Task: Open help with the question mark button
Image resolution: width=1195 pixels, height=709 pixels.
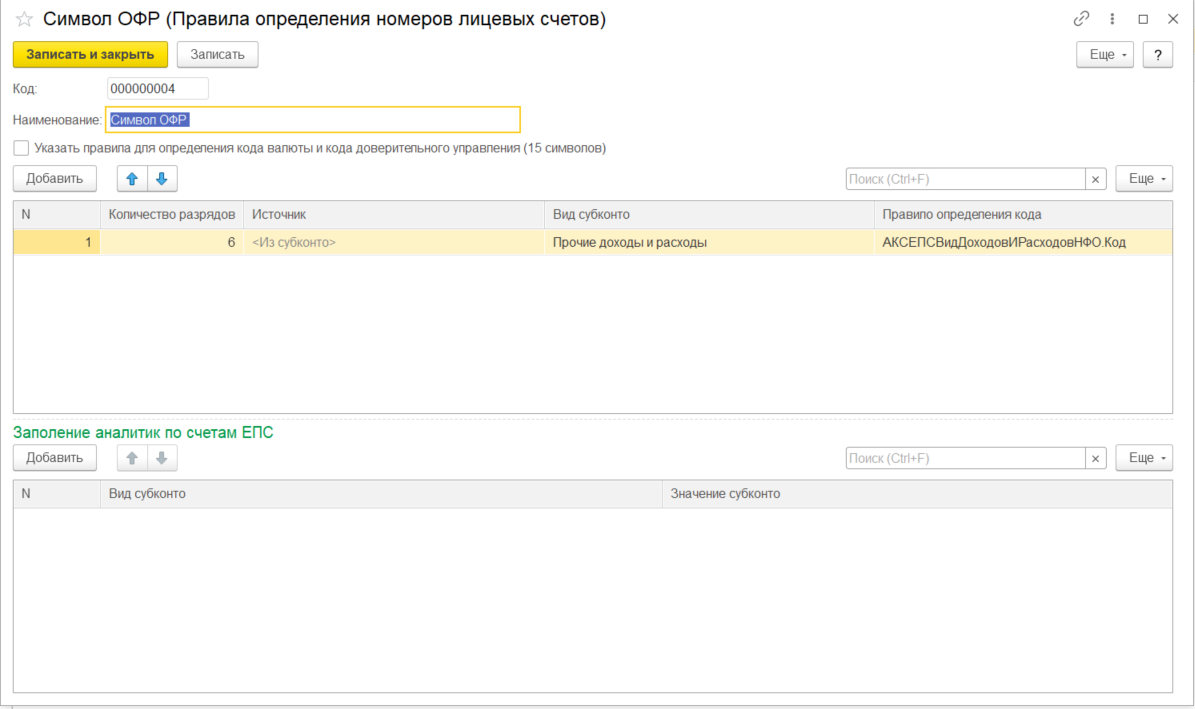Action: tap(1157, 55)
